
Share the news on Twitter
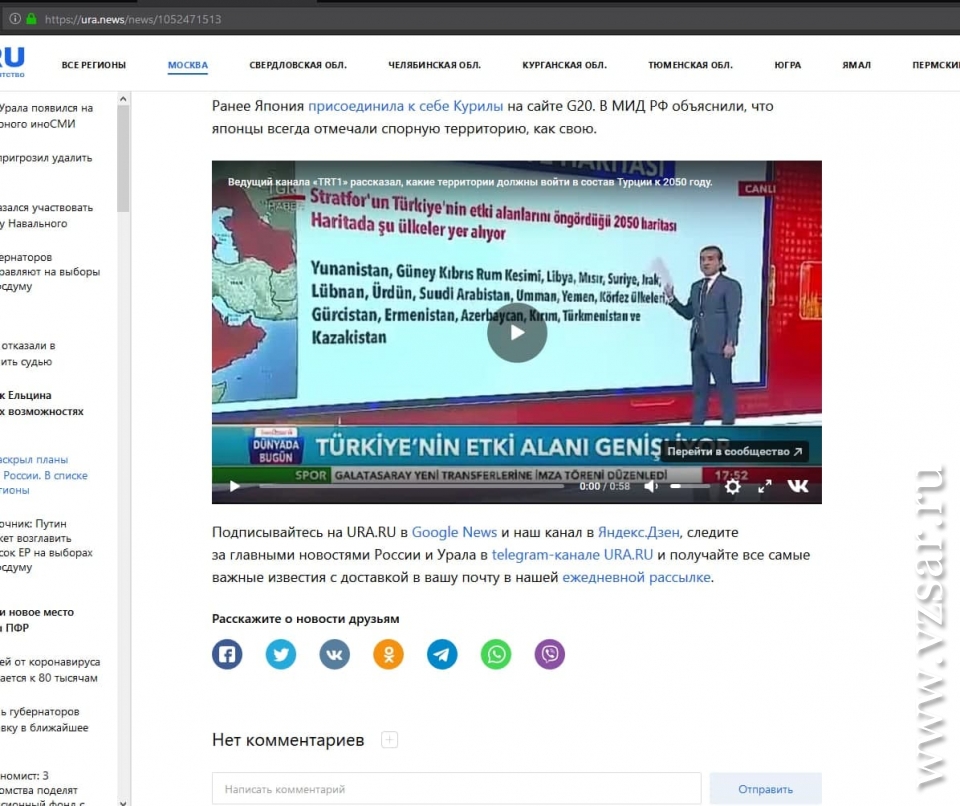click(281, 654)
